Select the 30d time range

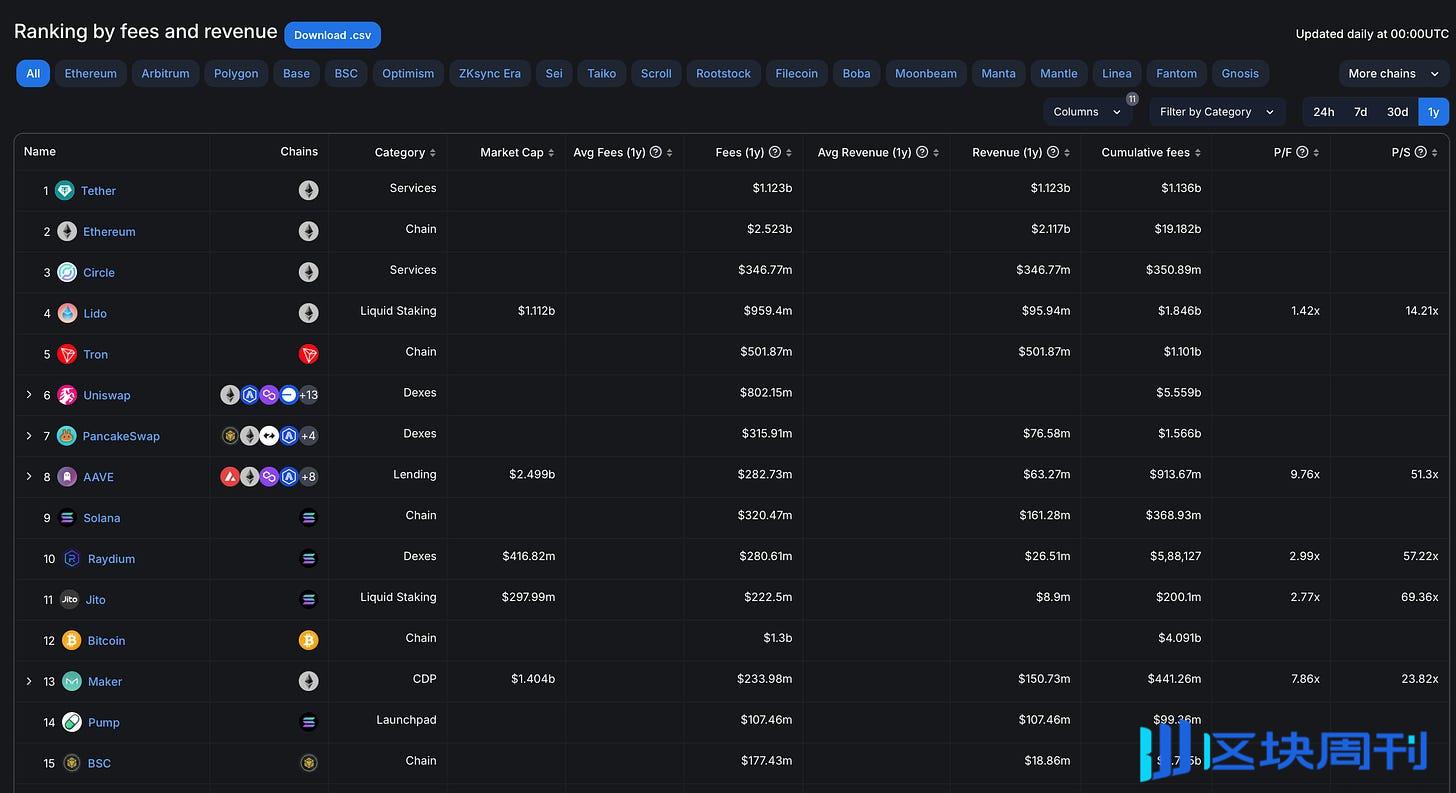coord(1397,112)
